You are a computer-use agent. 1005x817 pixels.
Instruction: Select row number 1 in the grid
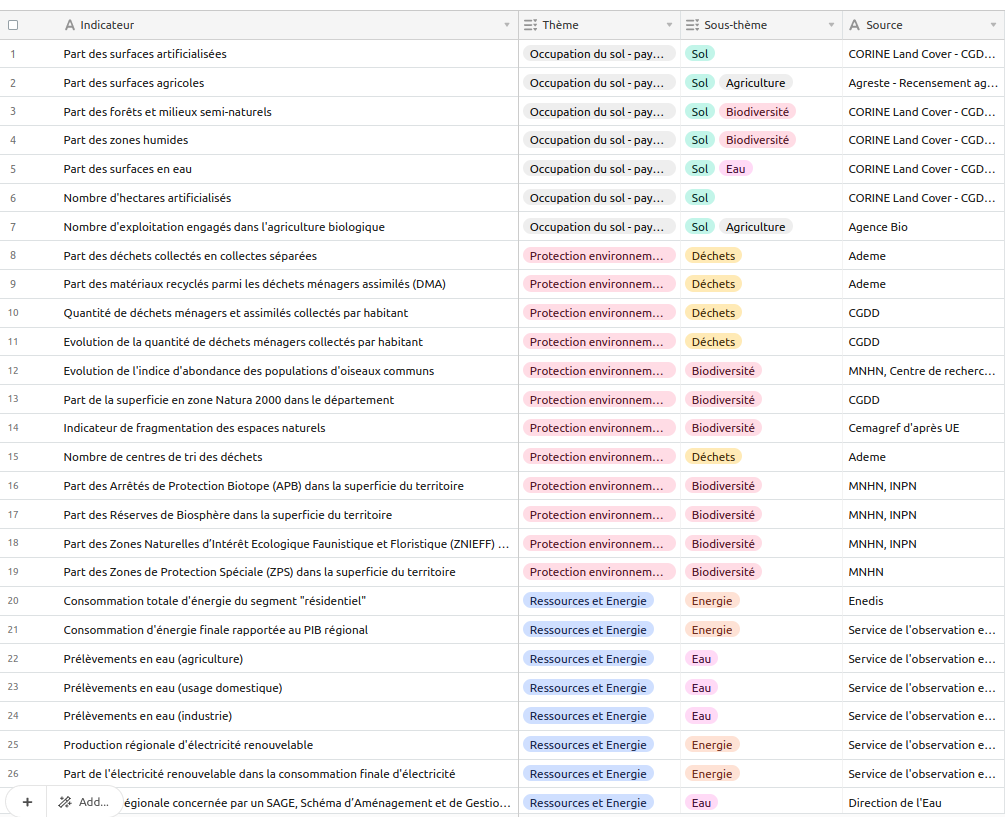coord(13,54)
